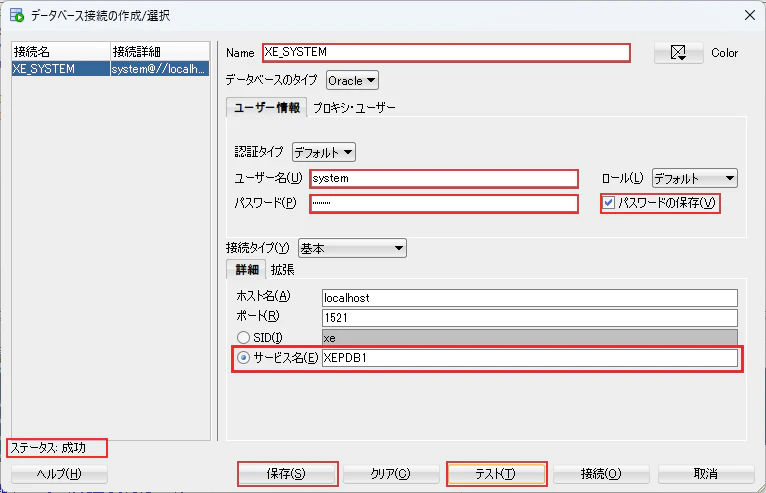Open the Color picker button
Screen dimensions: 766x493
tap(679, 53)
